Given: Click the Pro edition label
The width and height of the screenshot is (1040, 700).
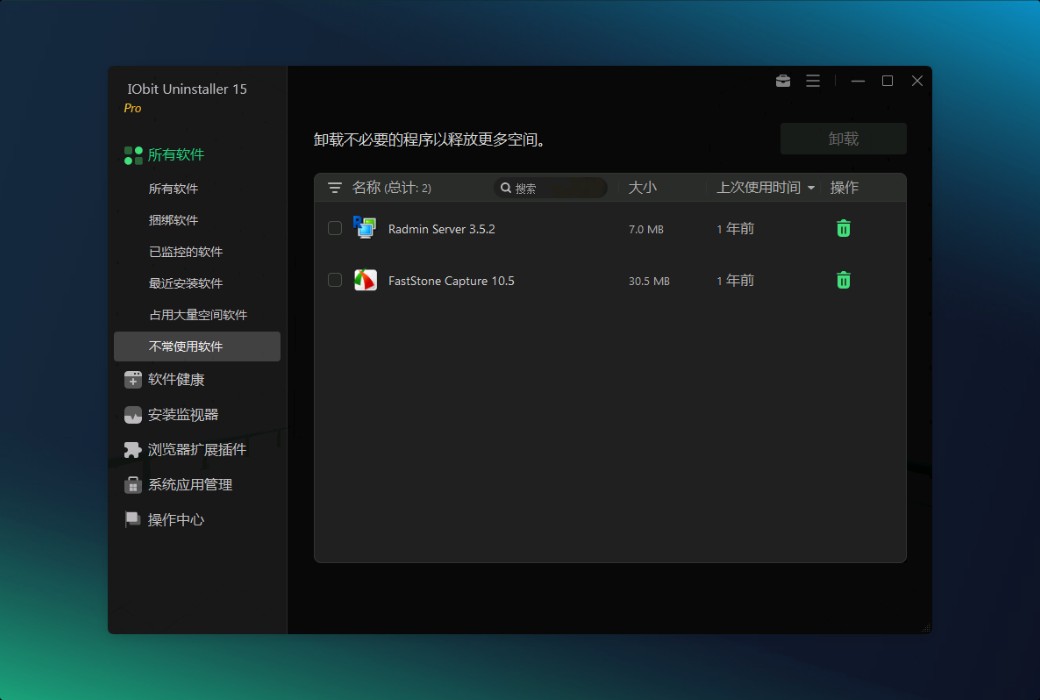Looking at the screenshot, I should [132, 108].
